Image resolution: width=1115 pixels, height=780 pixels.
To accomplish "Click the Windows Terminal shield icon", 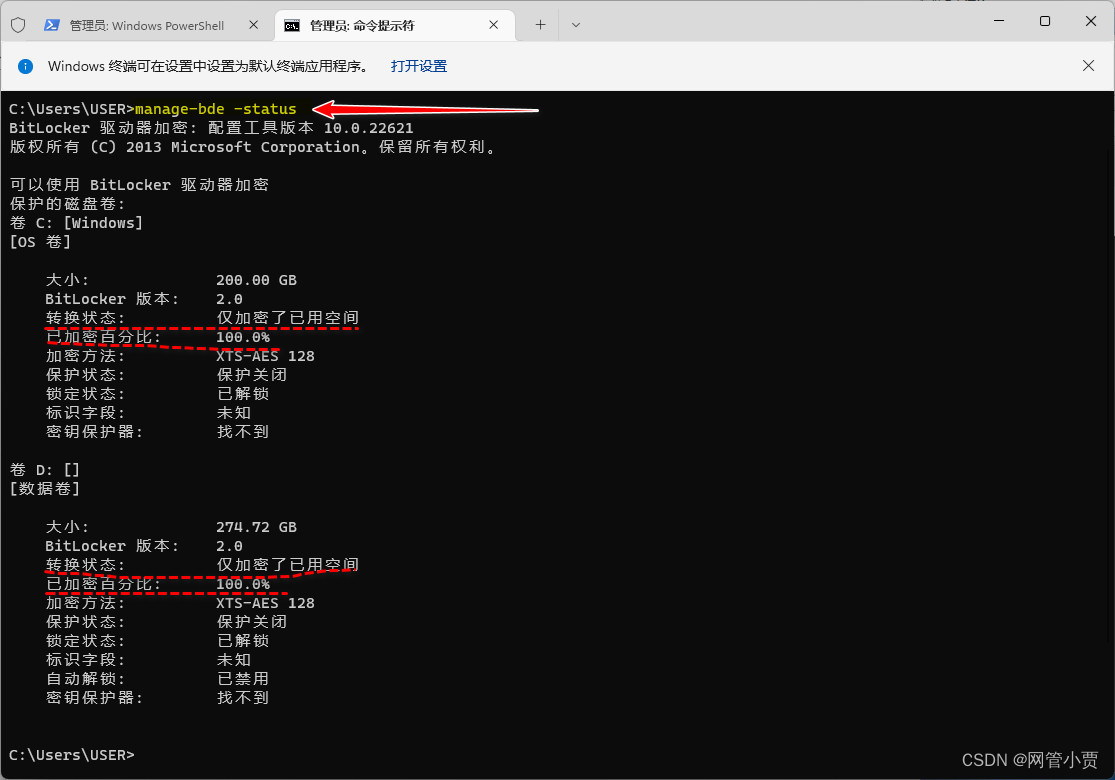I will [x=18, y=24].
